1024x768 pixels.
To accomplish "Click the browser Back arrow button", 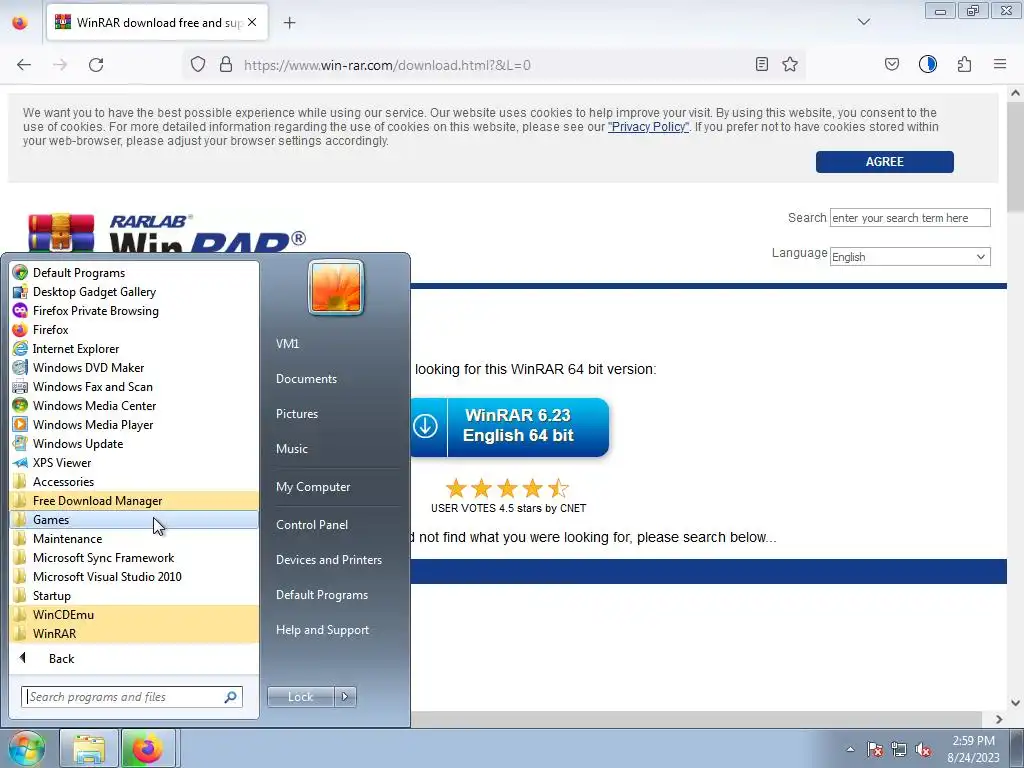I will point(24,65).
